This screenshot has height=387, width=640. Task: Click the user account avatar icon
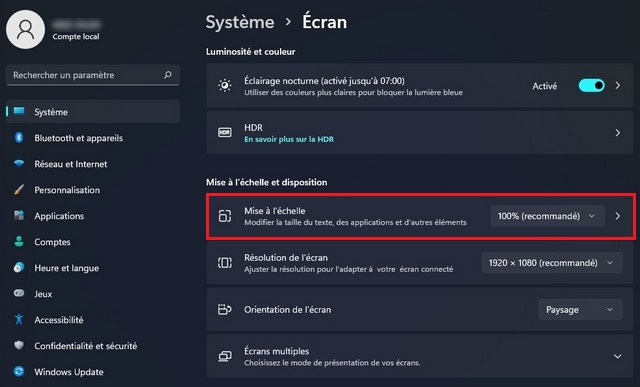click(25, 29)
